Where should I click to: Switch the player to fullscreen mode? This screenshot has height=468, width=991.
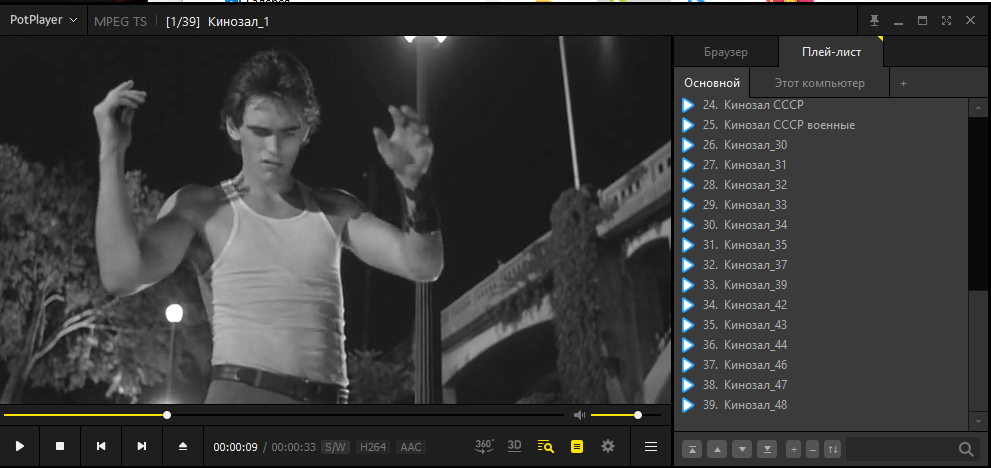click(x=946, y=21)
